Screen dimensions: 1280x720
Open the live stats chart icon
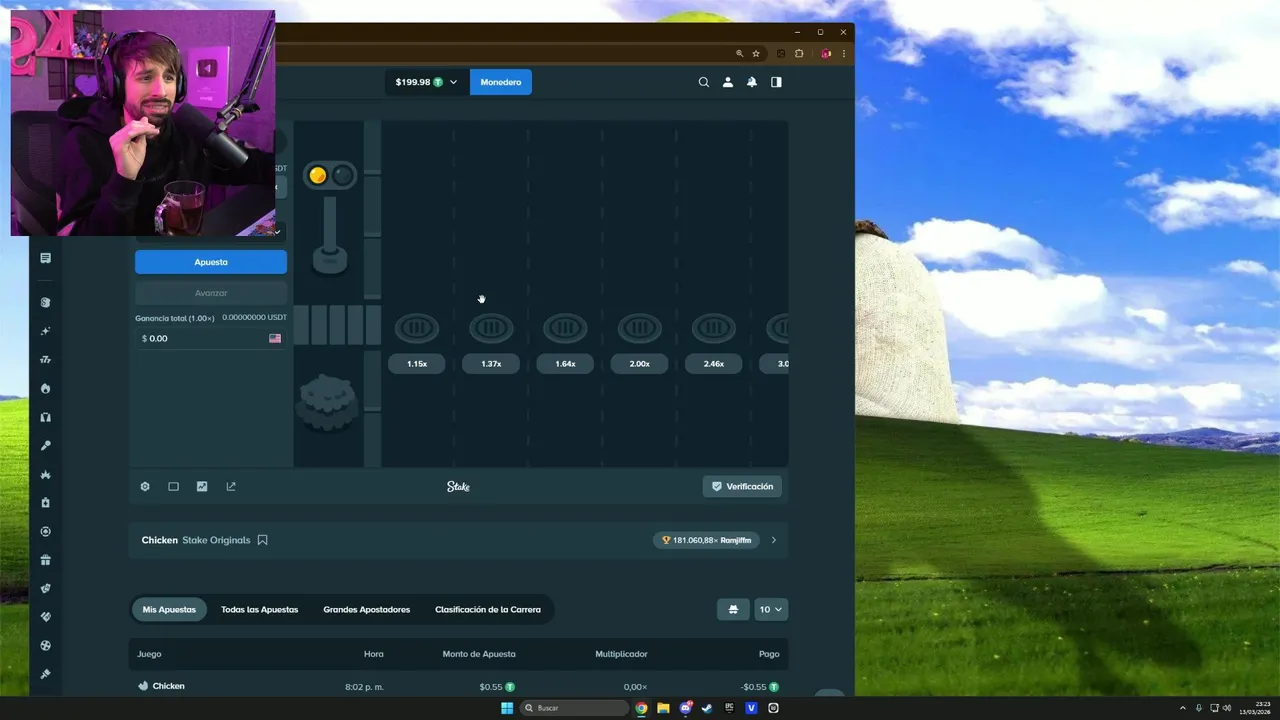[202, 486]
